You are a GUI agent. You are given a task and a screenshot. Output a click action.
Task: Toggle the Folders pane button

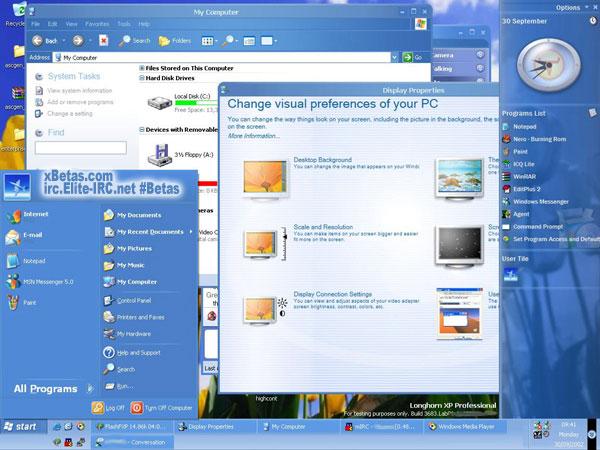[x=174, y=41]
